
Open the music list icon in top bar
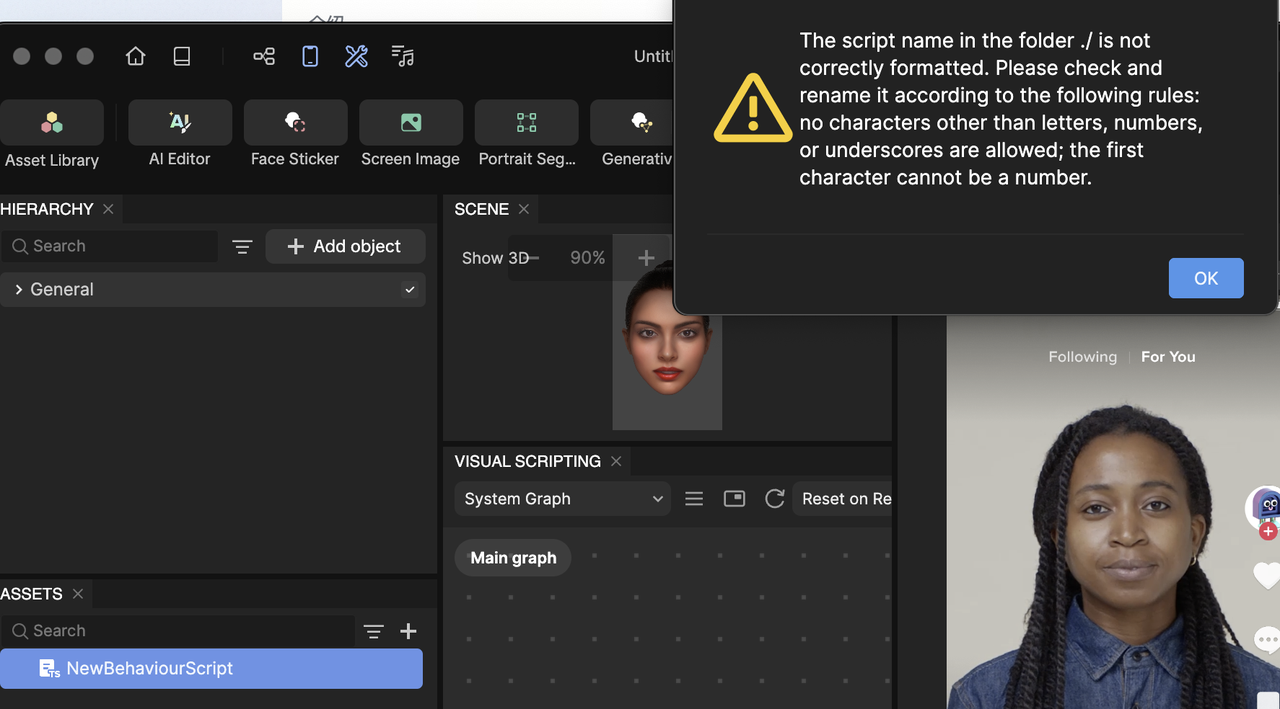tap(403, 56)
